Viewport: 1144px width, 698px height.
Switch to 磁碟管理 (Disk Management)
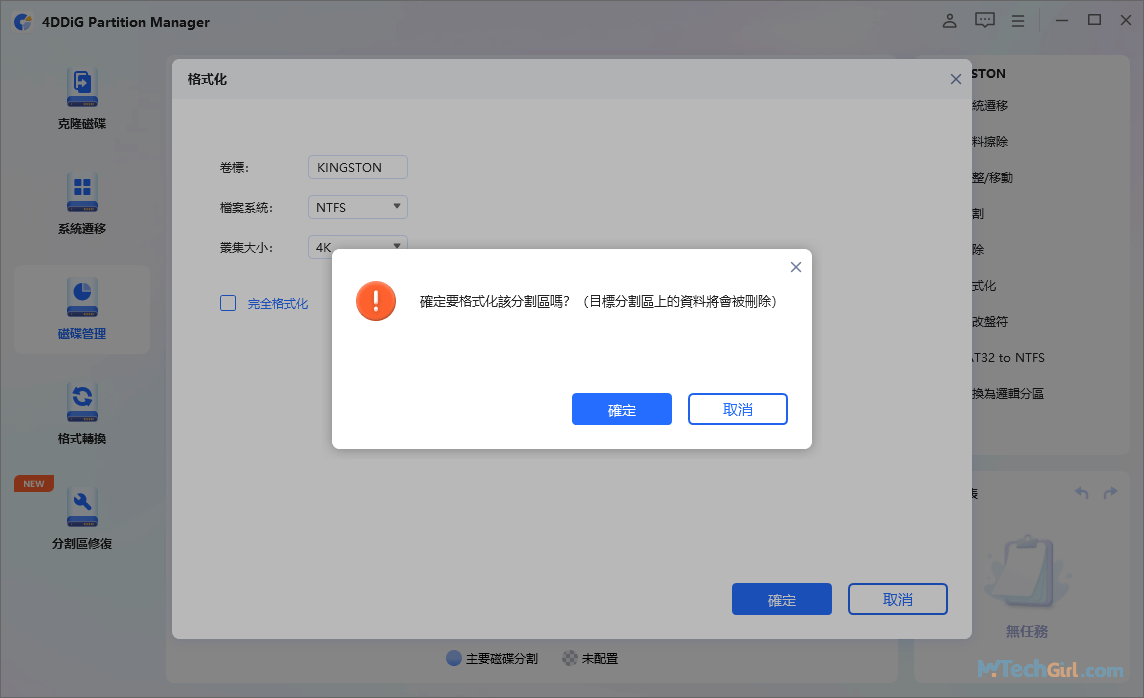(82, 310)
